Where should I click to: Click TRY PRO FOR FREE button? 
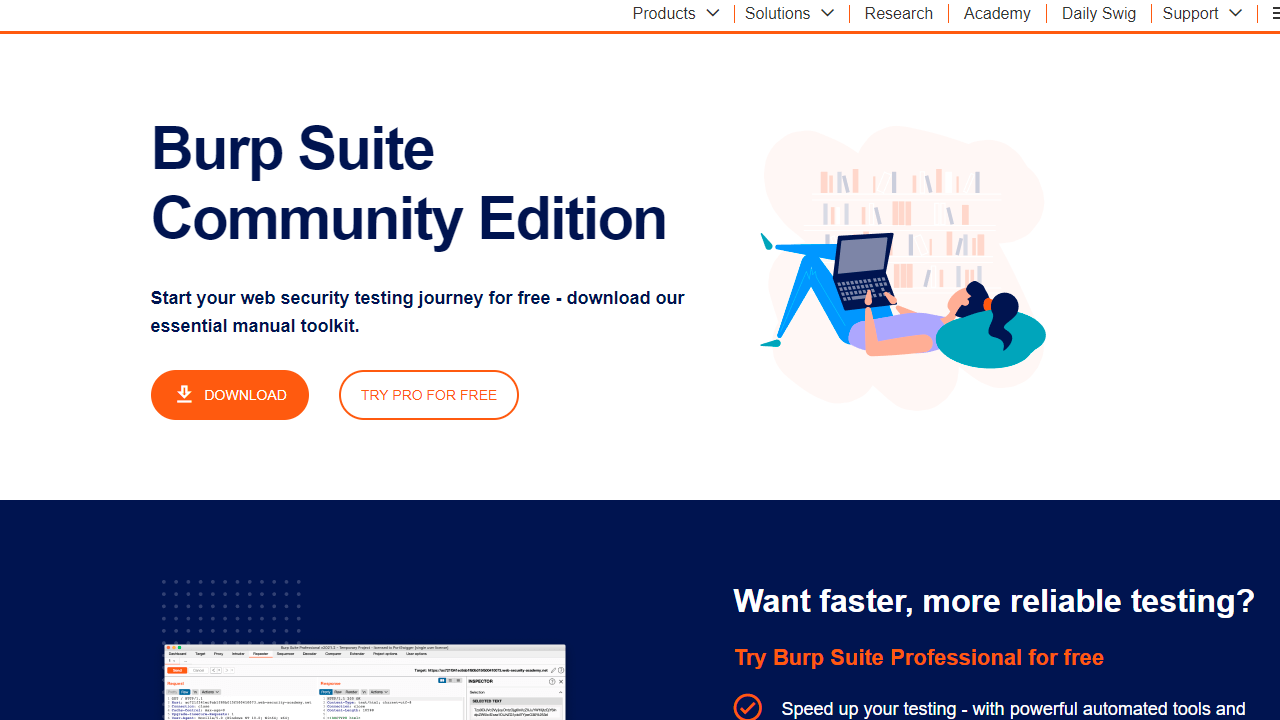tap(429, 395)
